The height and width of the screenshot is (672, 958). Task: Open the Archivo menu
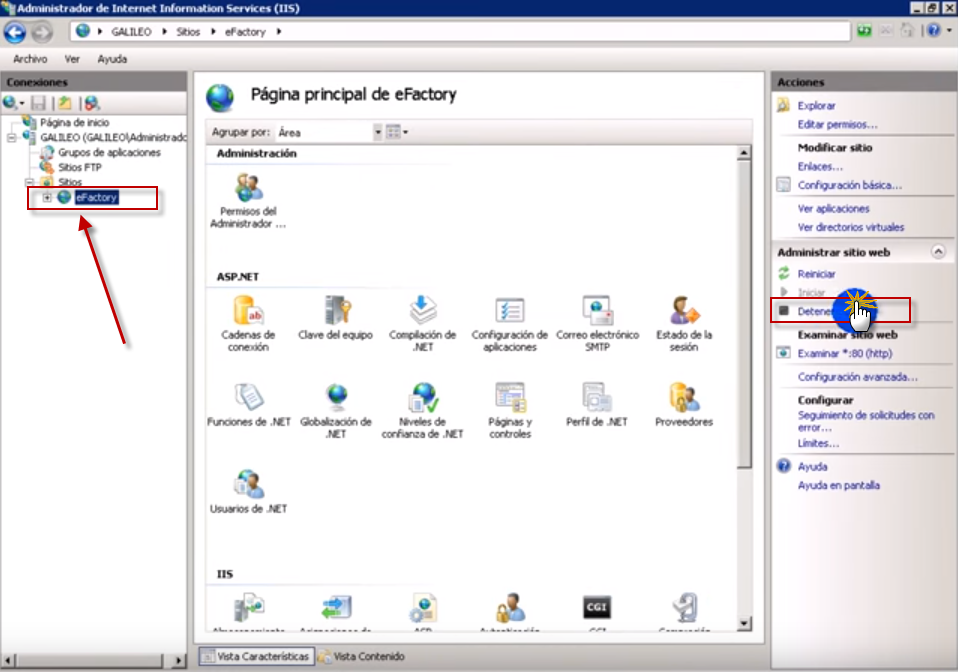coord(30,59)
